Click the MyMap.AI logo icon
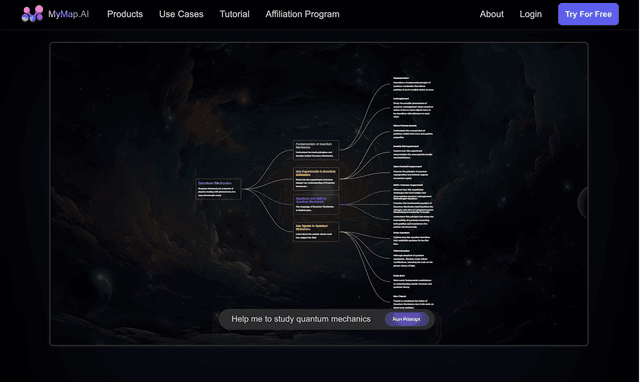 tap(32, 13)
